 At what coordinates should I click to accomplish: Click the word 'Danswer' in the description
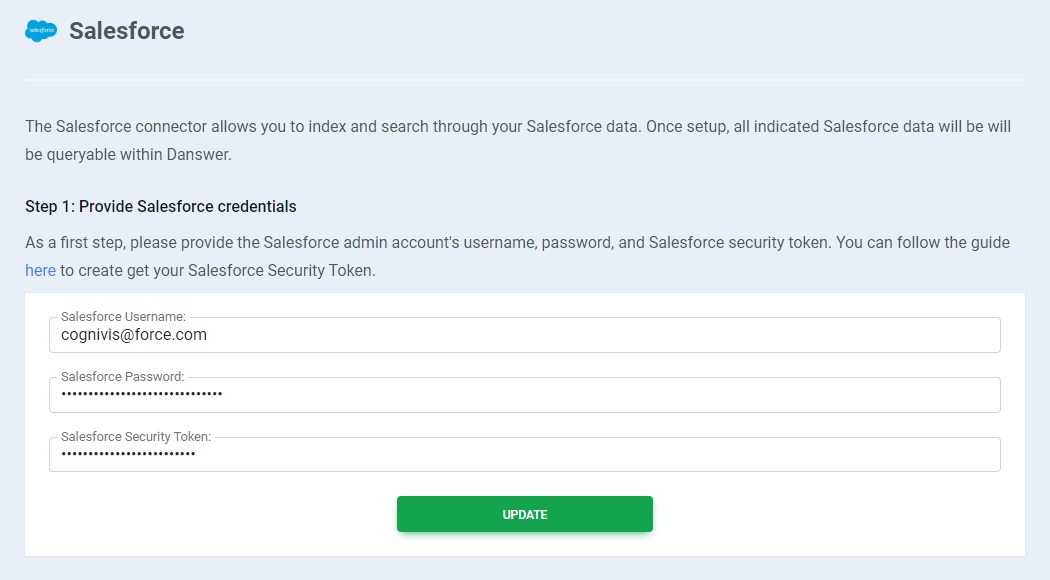200,156
